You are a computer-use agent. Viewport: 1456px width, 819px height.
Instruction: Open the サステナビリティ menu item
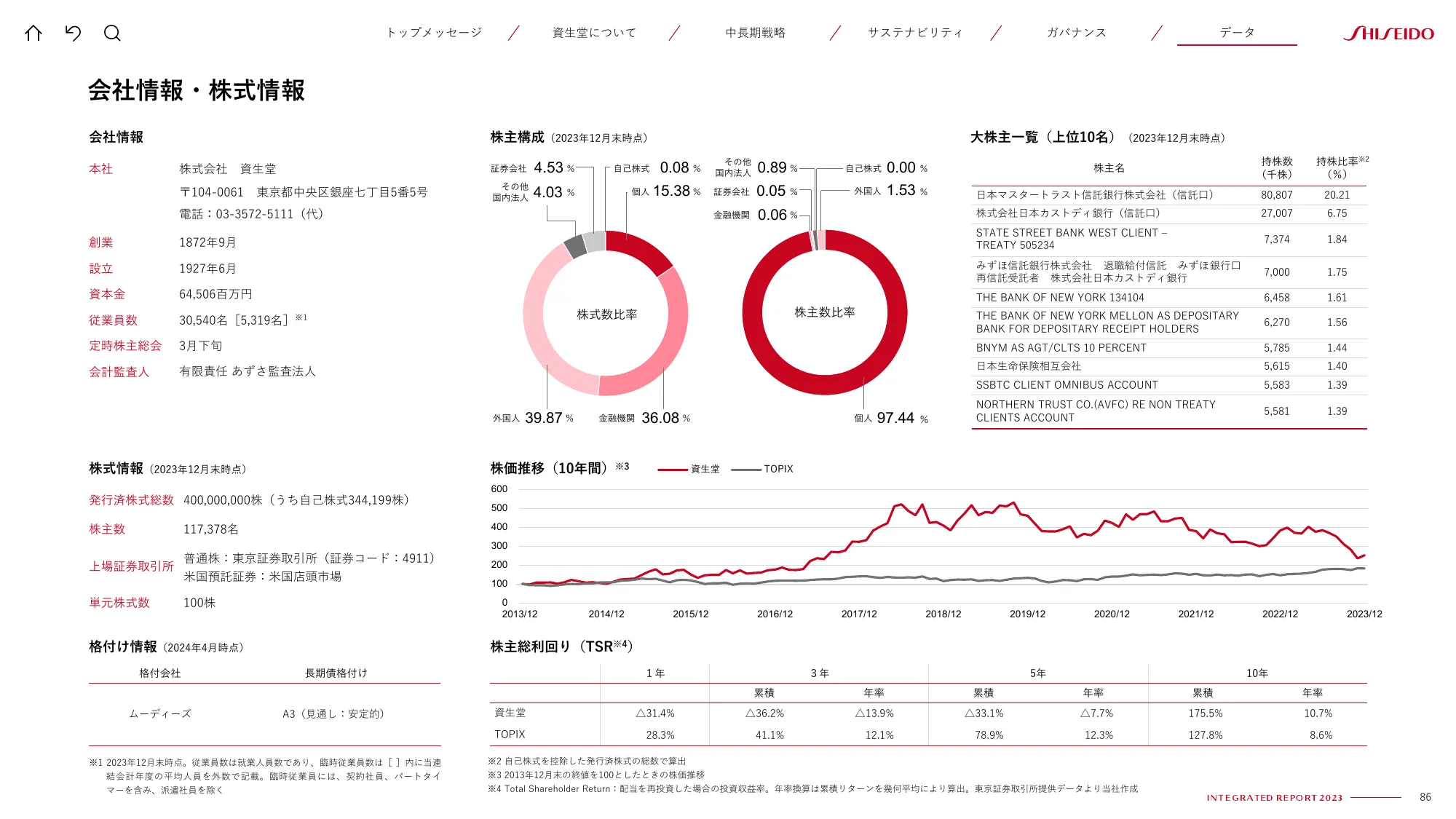[915, 32]
